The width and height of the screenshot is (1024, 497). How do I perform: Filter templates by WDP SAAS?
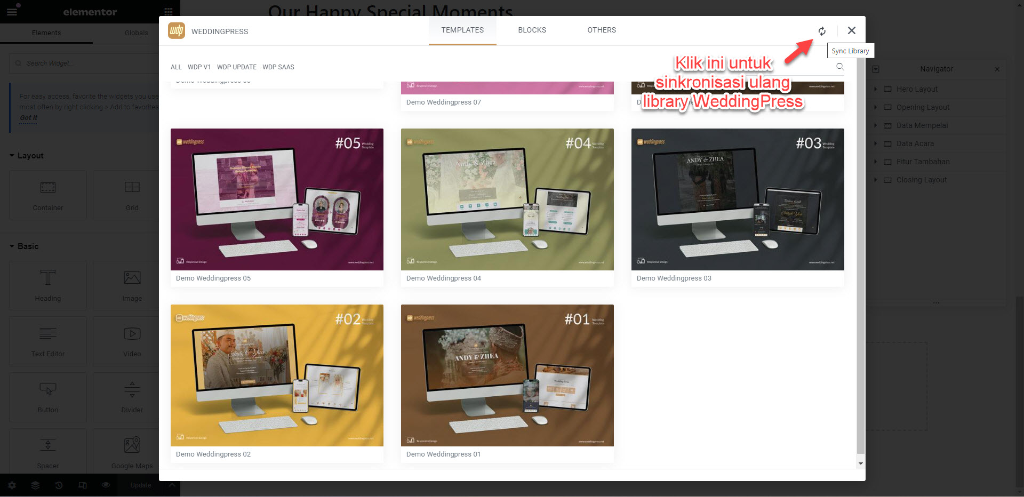click(278, 67)
